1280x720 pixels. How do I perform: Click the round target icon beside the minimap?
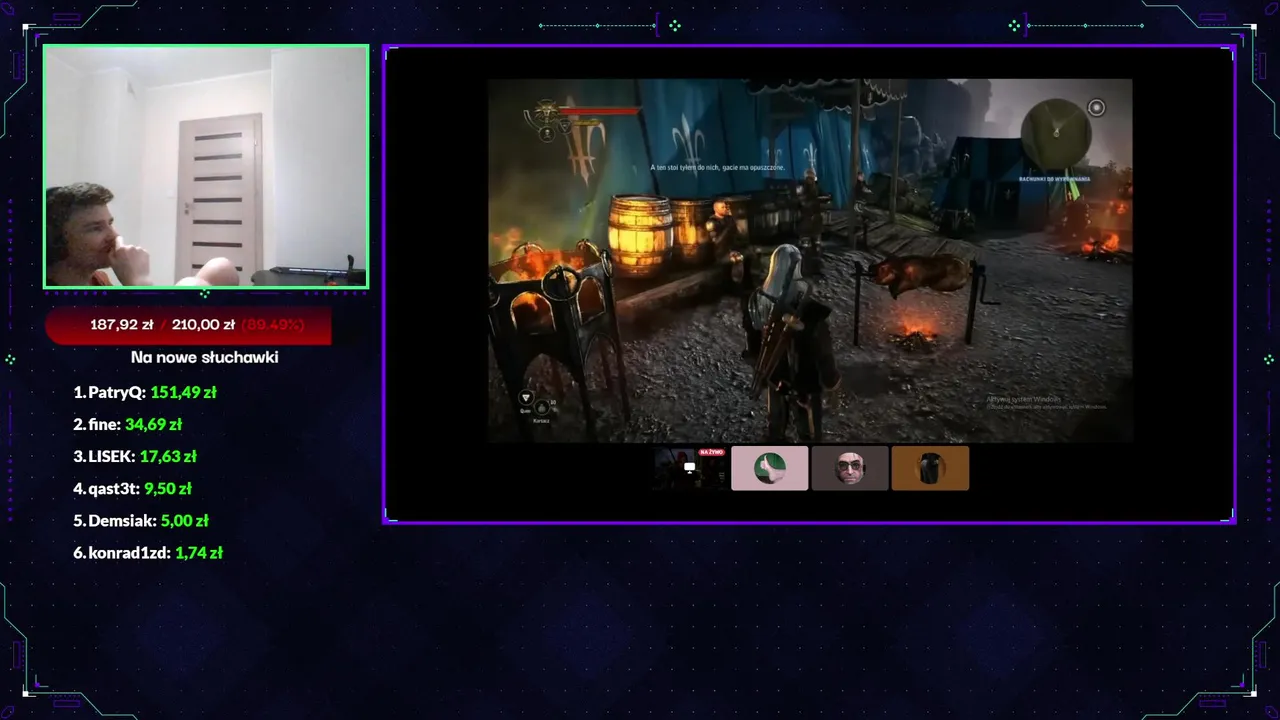pyautogui.click(x=1096, y=108)
